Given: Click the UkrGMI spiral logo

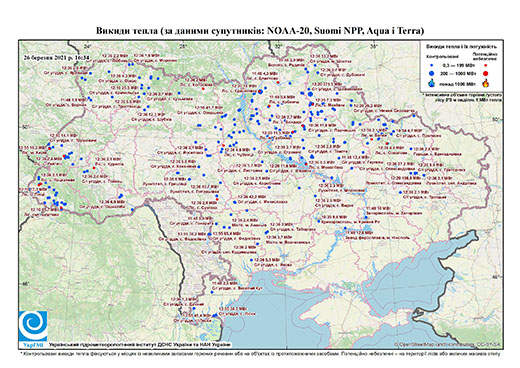Looking at the screenshot, I should coord(33,326).
